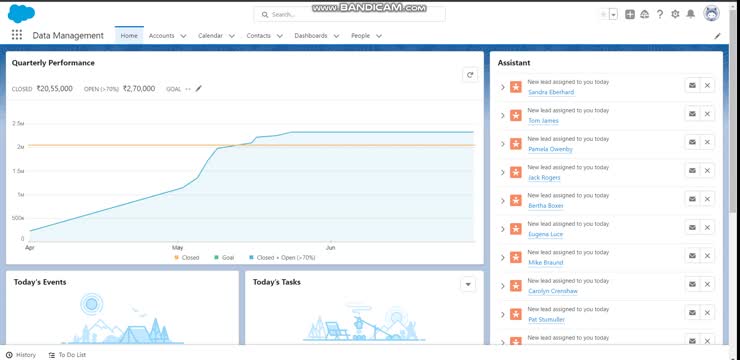Toggle the Closed series in chart legend
This screenshot has height=360, width=740.
[187, 258]
